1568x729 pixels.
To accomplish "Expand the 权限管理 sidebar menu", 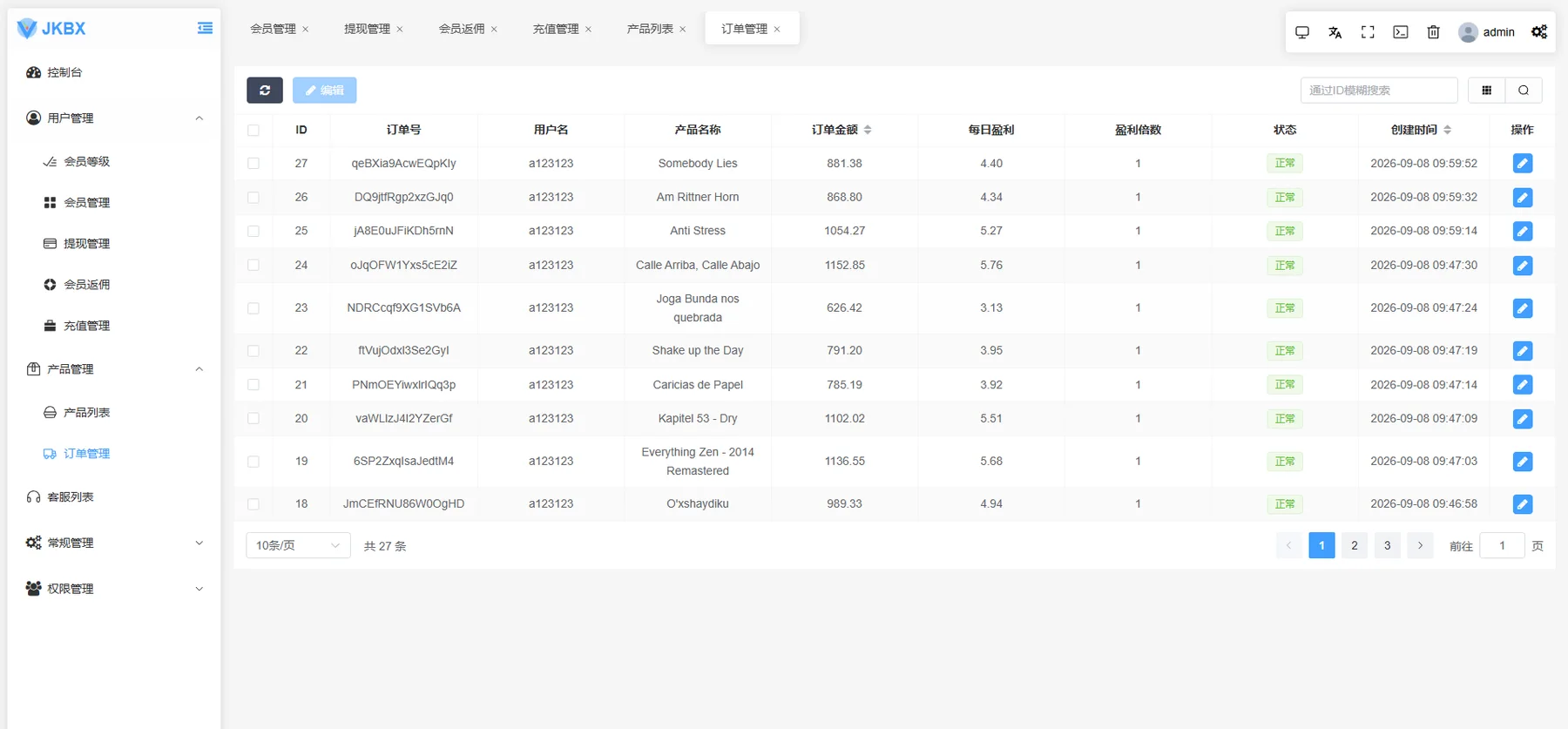I will point(114,589).
